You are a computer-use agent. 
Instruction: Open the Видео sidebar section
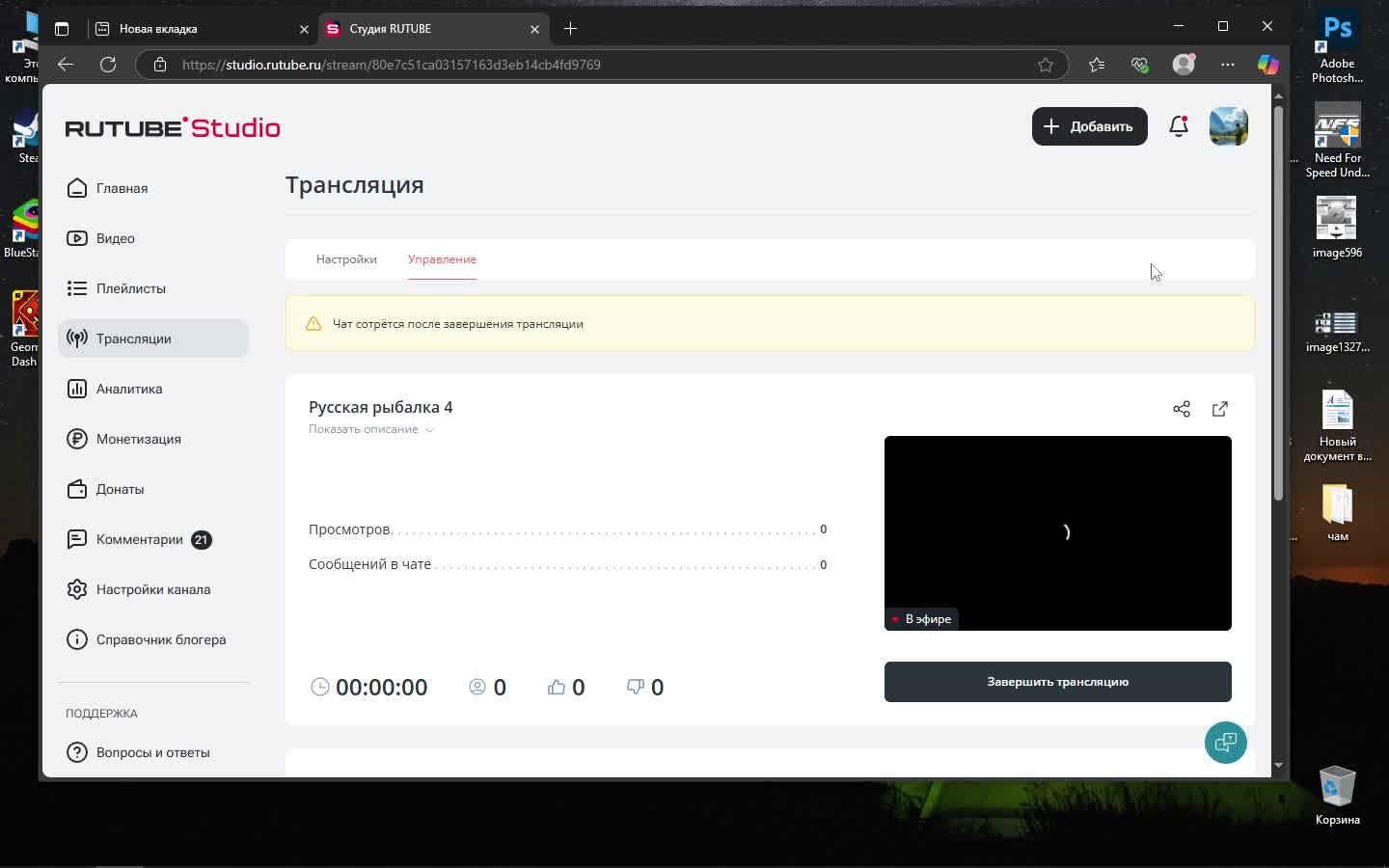(x=153, y=238)
